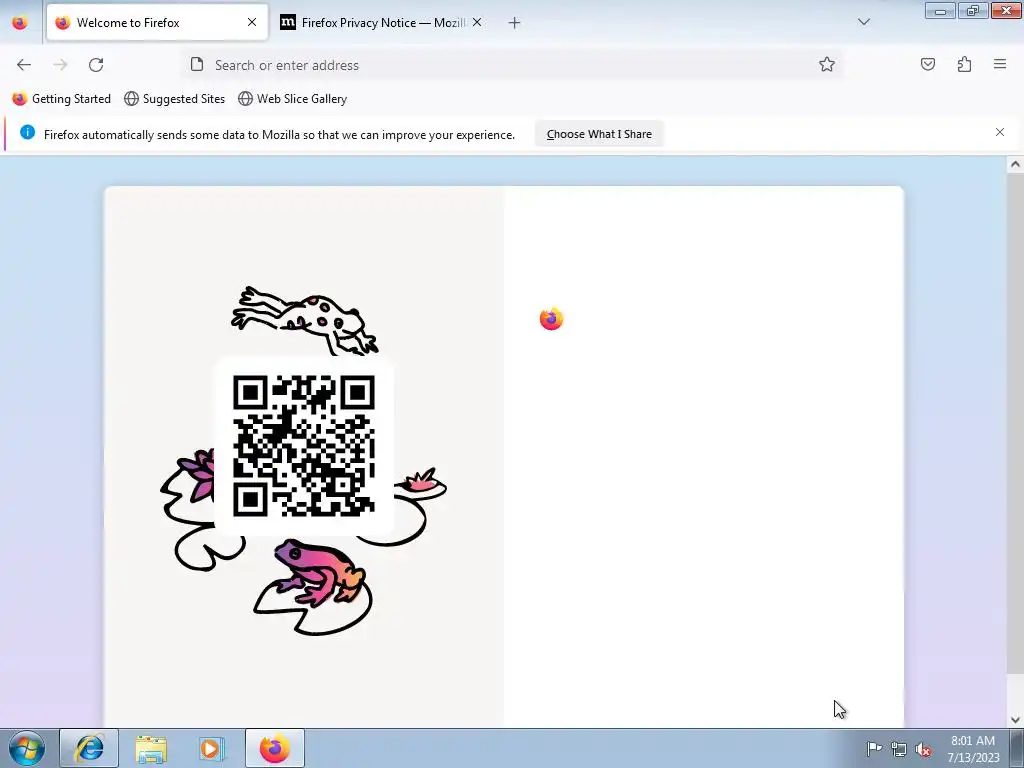Open the Suggested Sites bookmark
The image size is (1024, 768).
pos(174,99)
